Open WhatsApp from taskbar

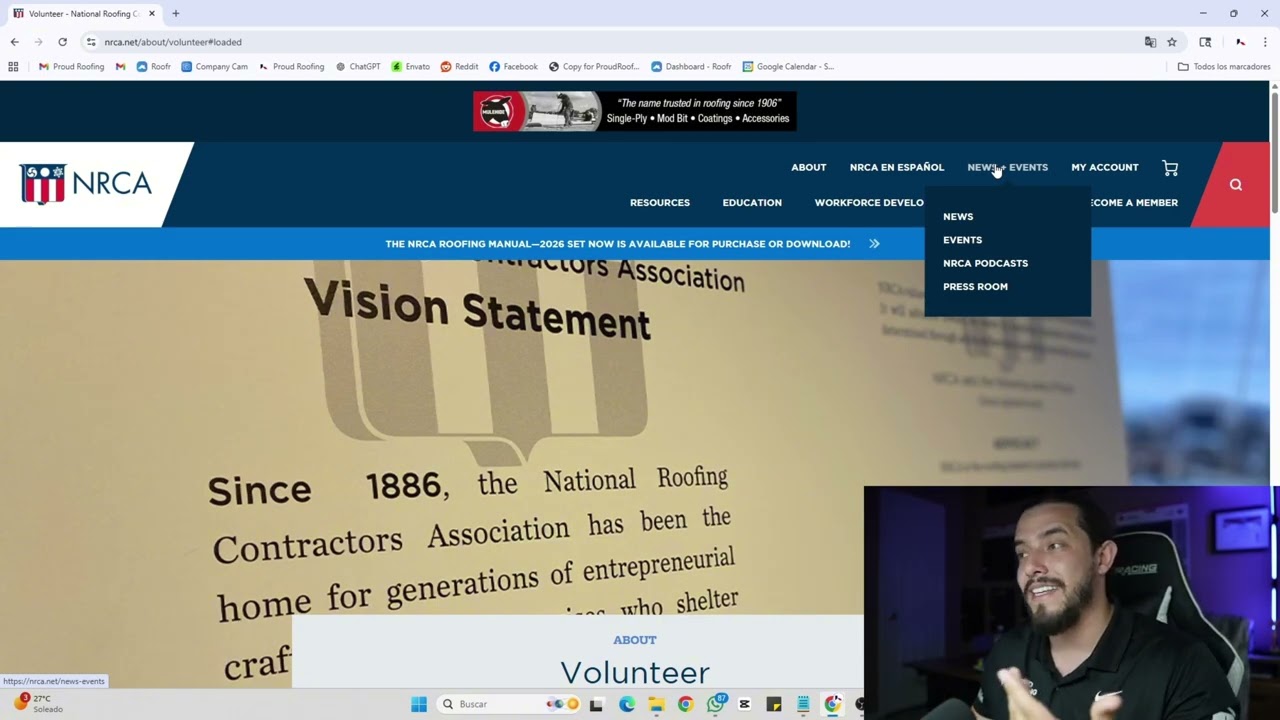point(715,704)
